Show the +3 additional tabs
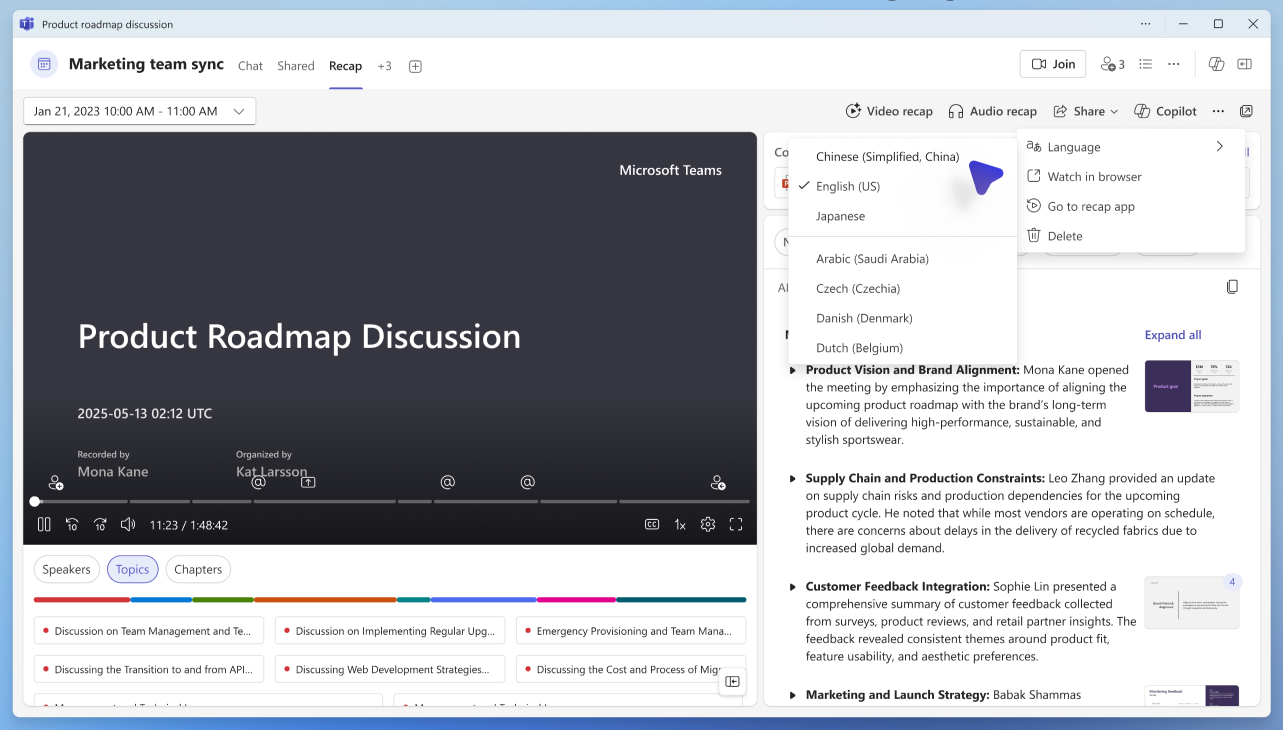 [384, 66]
